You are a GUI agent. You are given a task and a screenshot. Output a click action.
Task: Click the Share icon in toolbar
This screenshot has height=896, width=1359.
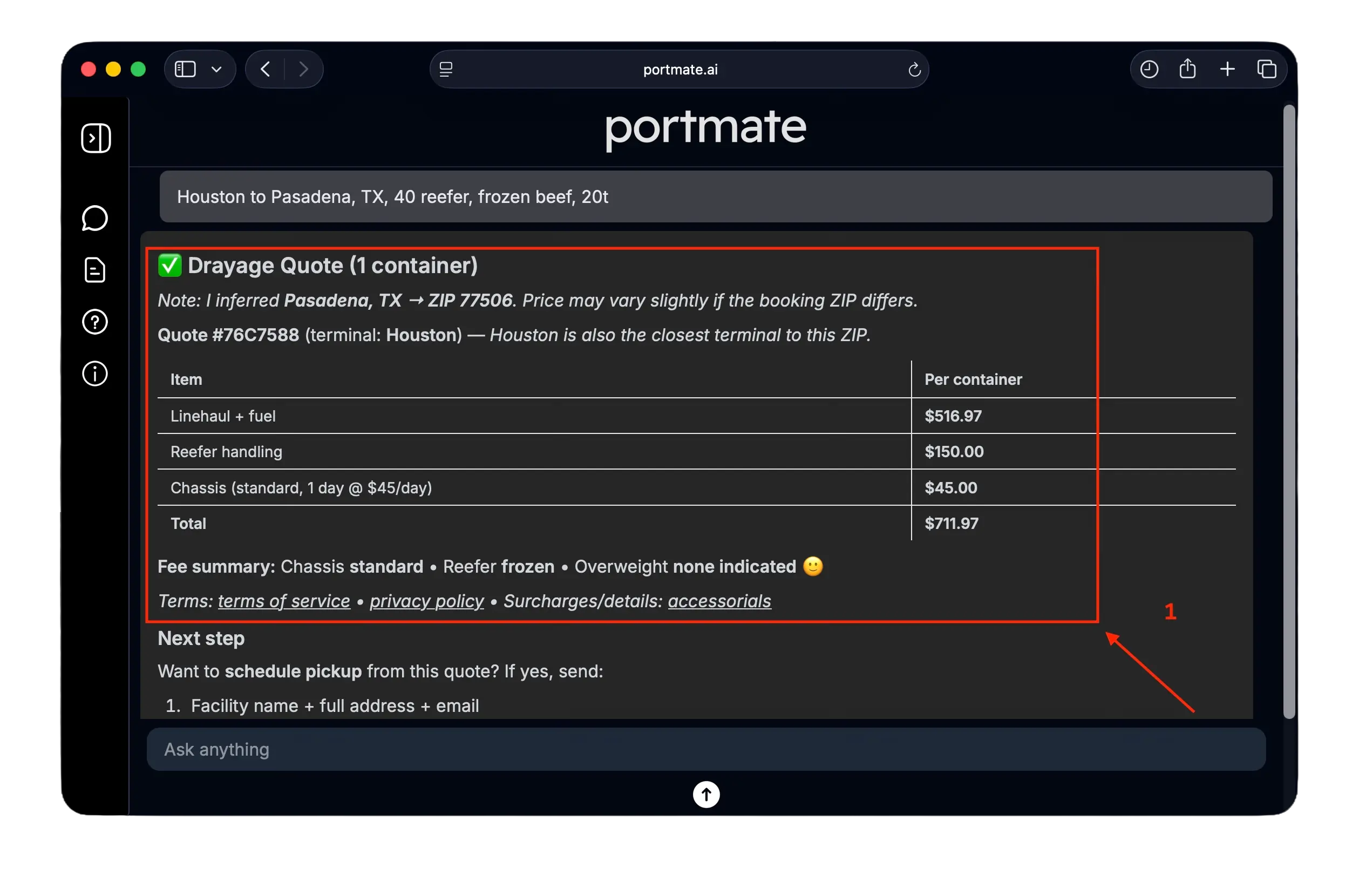[1187, 69]
